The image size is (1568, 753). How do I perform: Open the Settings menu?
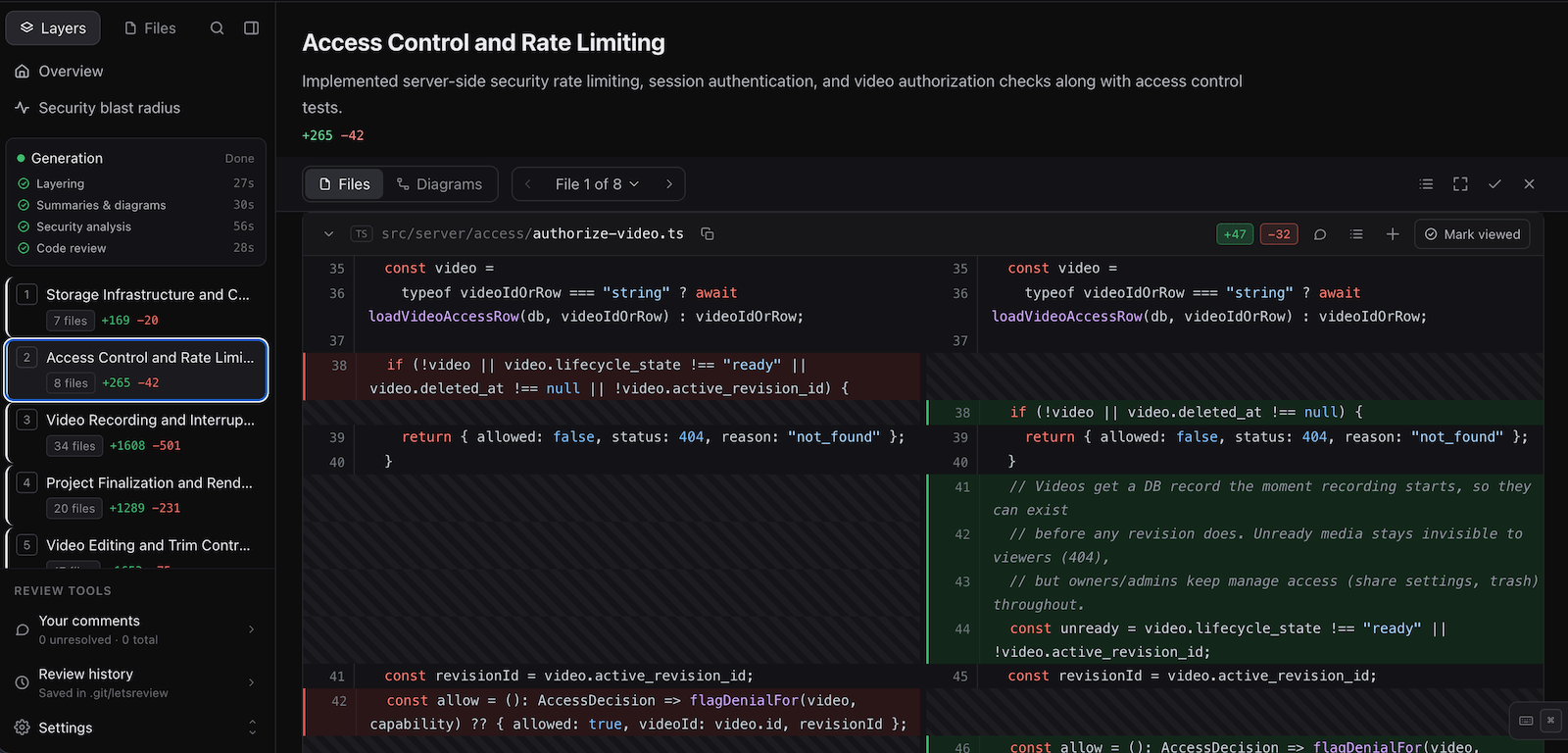pos(136,728)
